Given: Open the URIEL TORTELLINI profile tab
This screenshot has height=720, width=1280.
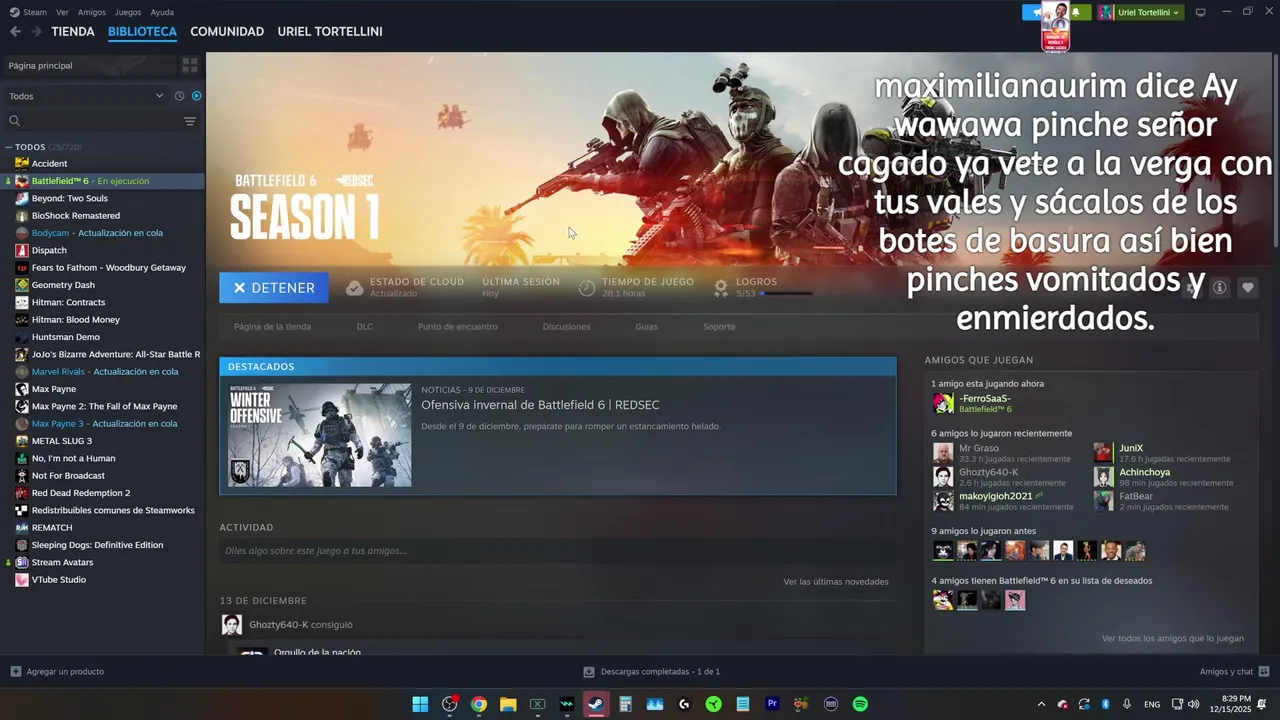Looking at the screenshot, I should (x=330, y=32).
